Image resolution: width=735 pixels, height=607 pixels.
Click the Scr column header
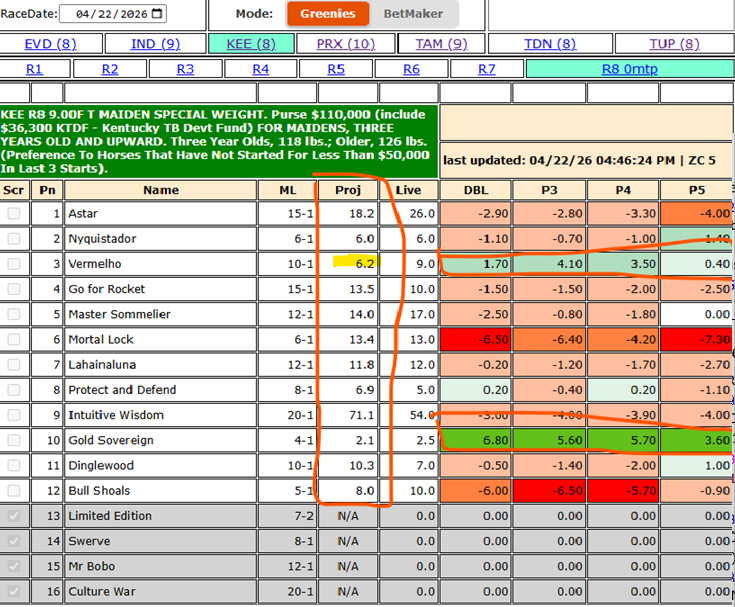point(14,190)
